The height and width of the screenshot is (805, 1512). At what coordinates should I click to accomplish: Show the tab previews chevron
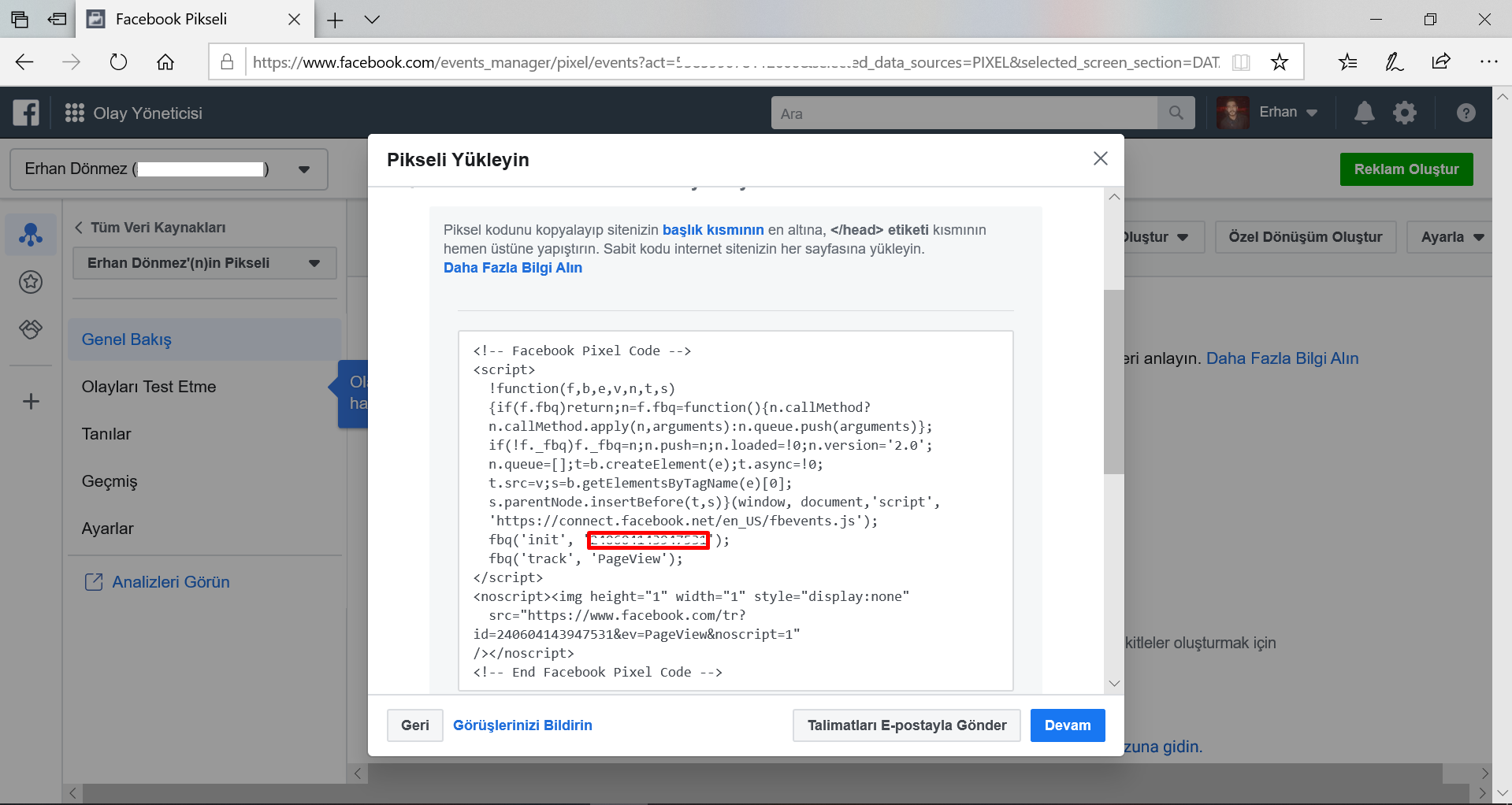372,20
